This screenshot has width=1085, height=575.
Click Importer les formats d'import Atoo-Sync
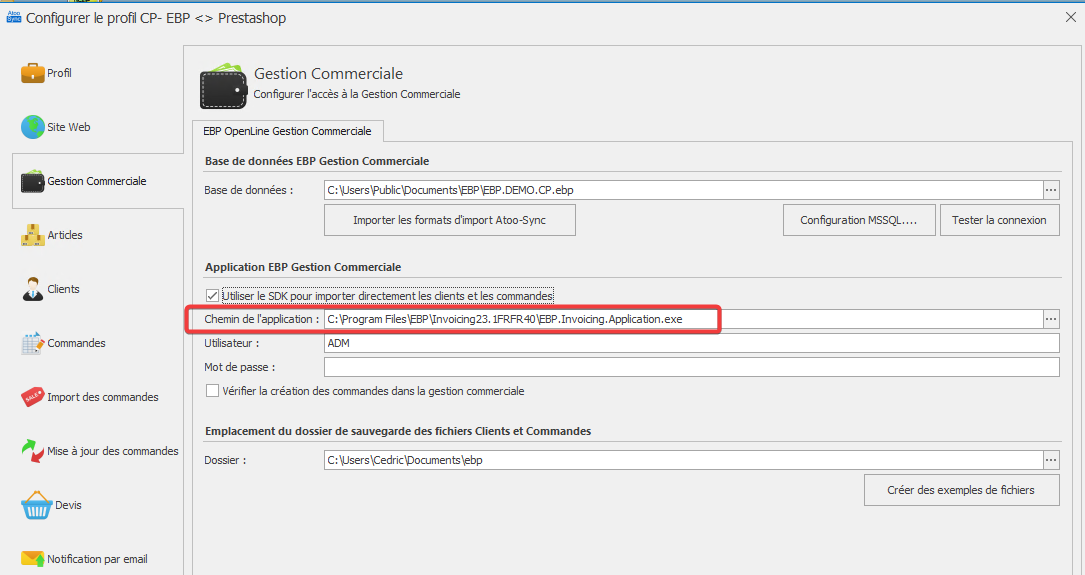click(450, 220)
